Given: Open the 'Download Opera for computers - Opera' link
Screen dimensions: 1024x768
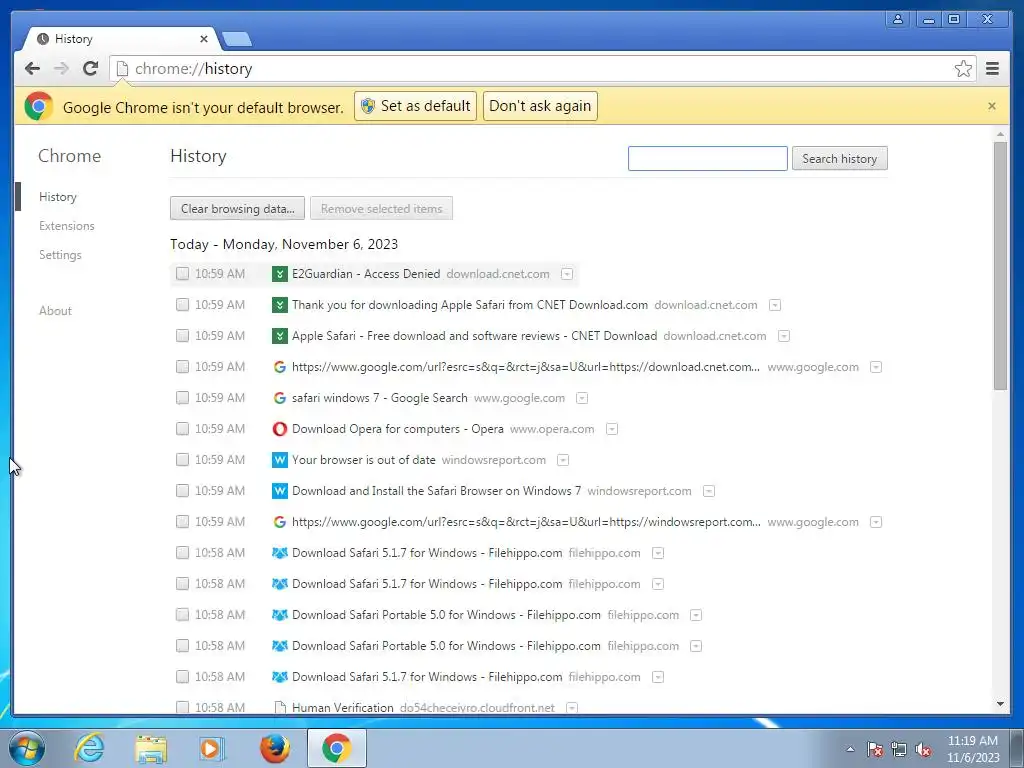Looking at the screenshot, I should click(x=398, y=429).
